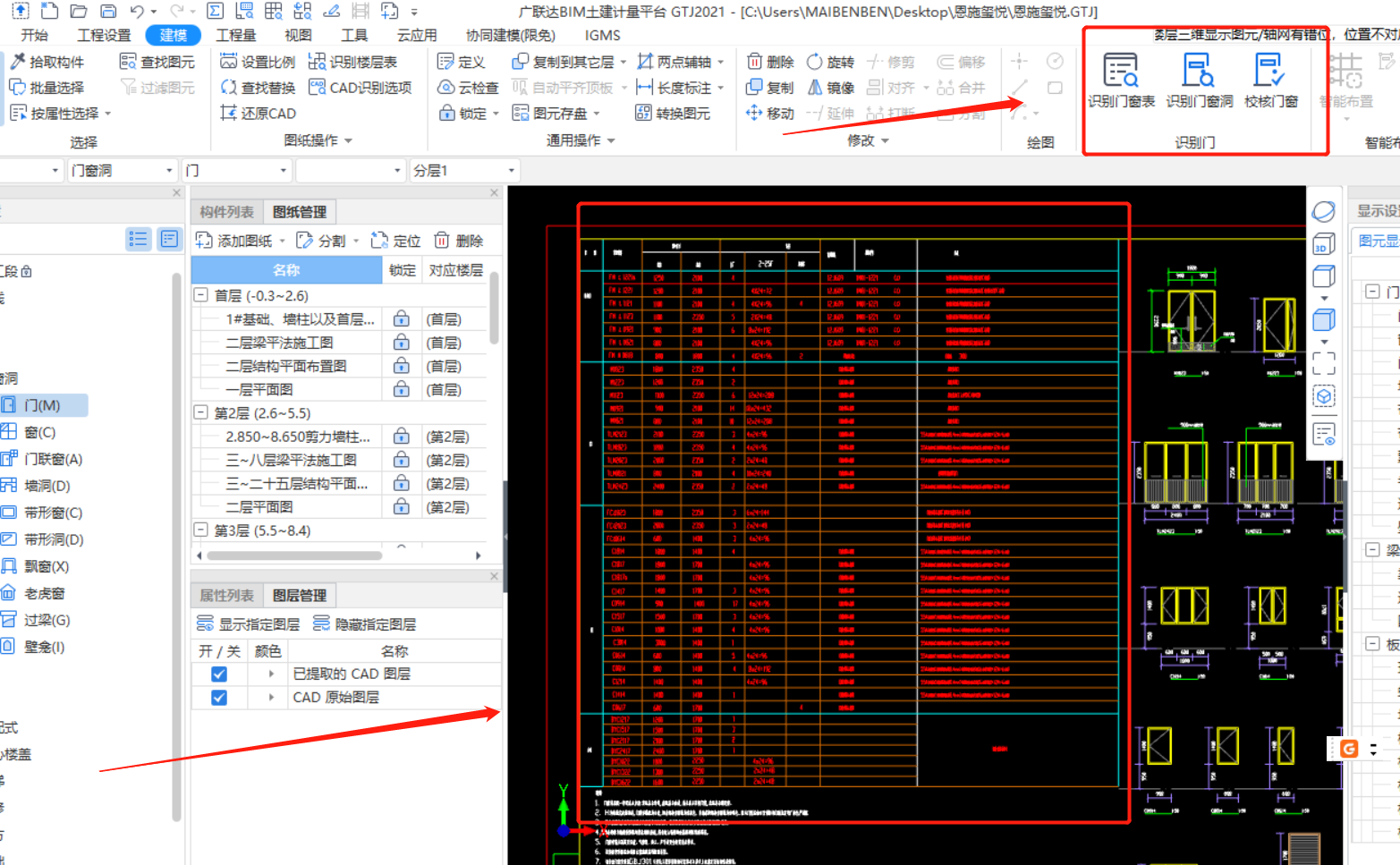The image size is (1400, 865).
Task: Click the 云检查 tool
Action: point(468,88)
